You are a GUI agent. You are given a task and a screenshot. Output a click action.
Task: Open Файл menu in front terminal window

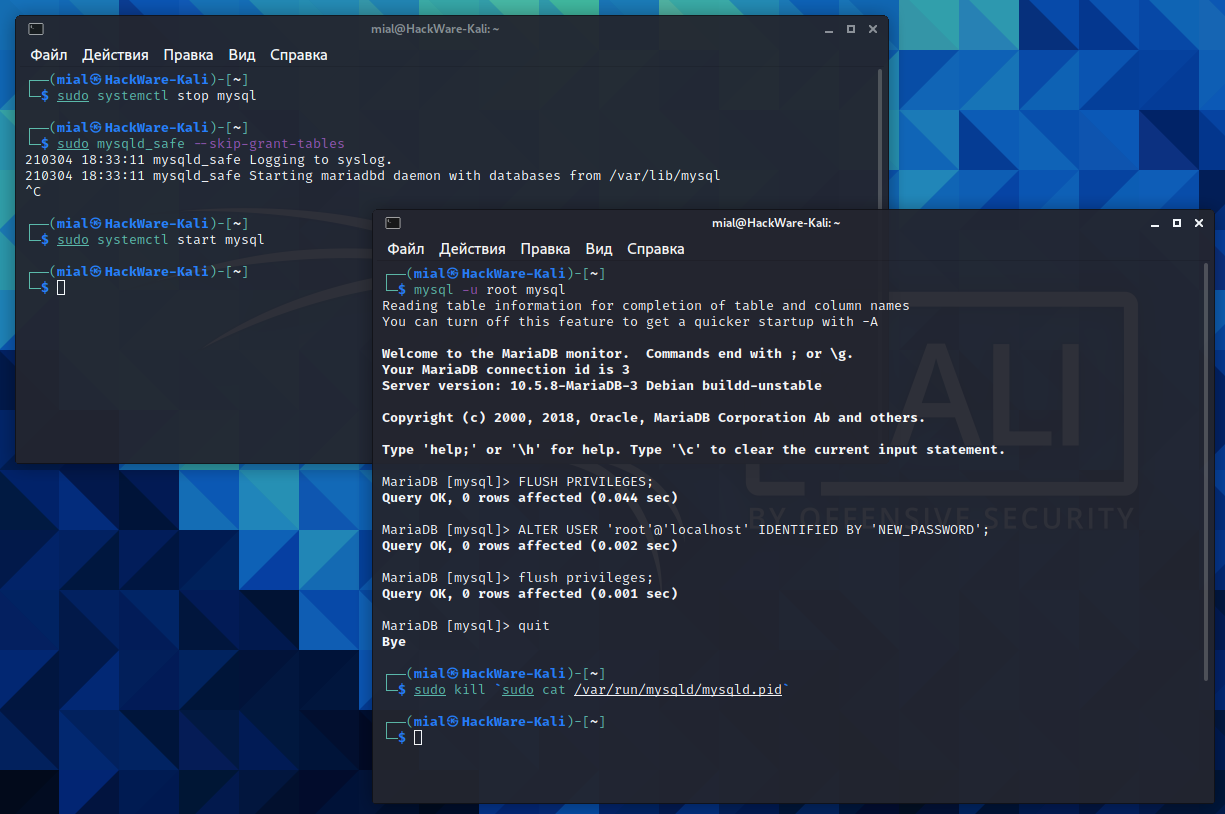(406, 249)
